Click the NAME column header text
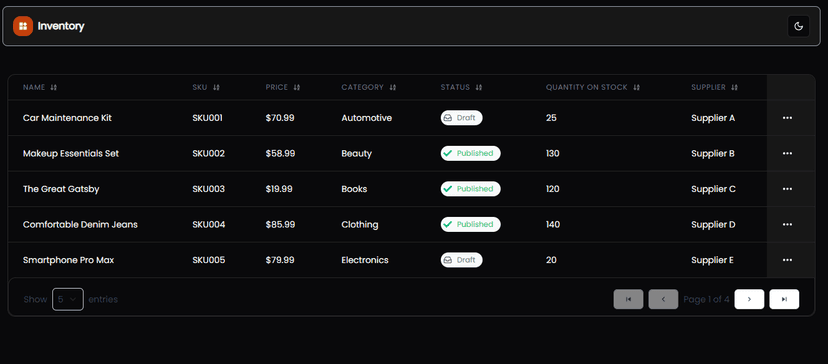Screen dimensions: 828x364 point(34,88)
